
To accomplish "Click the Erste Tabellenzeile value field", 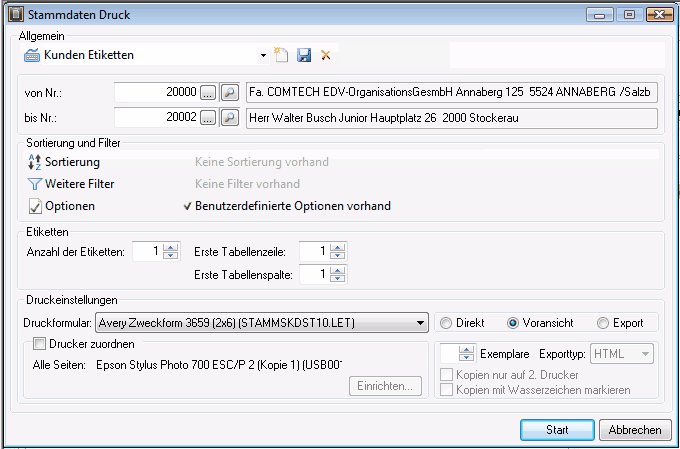I will point(314,251).
